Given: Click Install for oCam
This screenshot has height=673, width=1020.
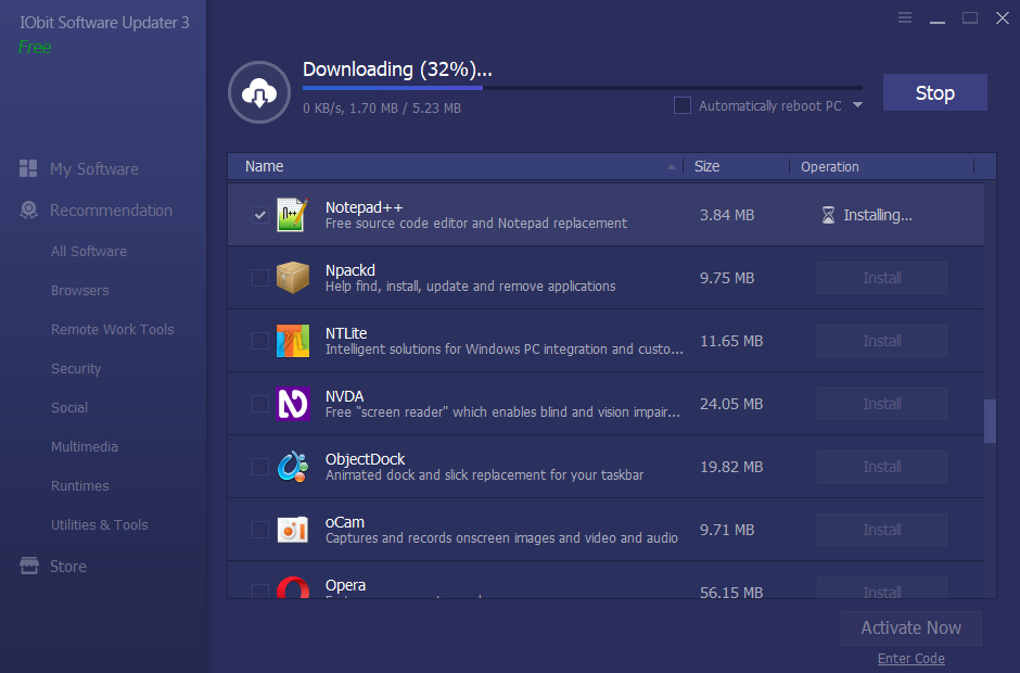Looking at the screenshot, I should click(882, 530).
